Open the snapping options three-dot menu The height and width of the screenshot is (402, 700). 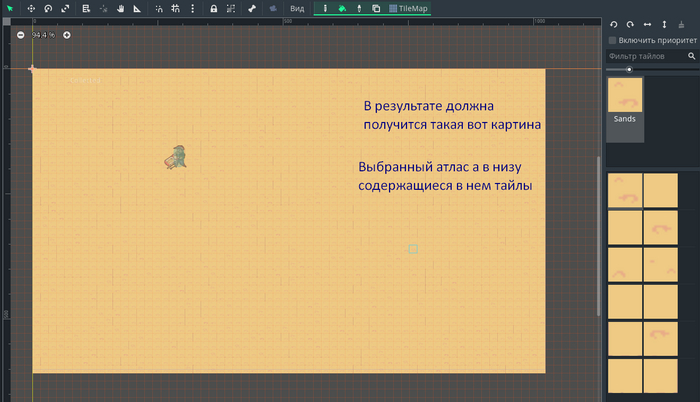[x=191, y=8]
